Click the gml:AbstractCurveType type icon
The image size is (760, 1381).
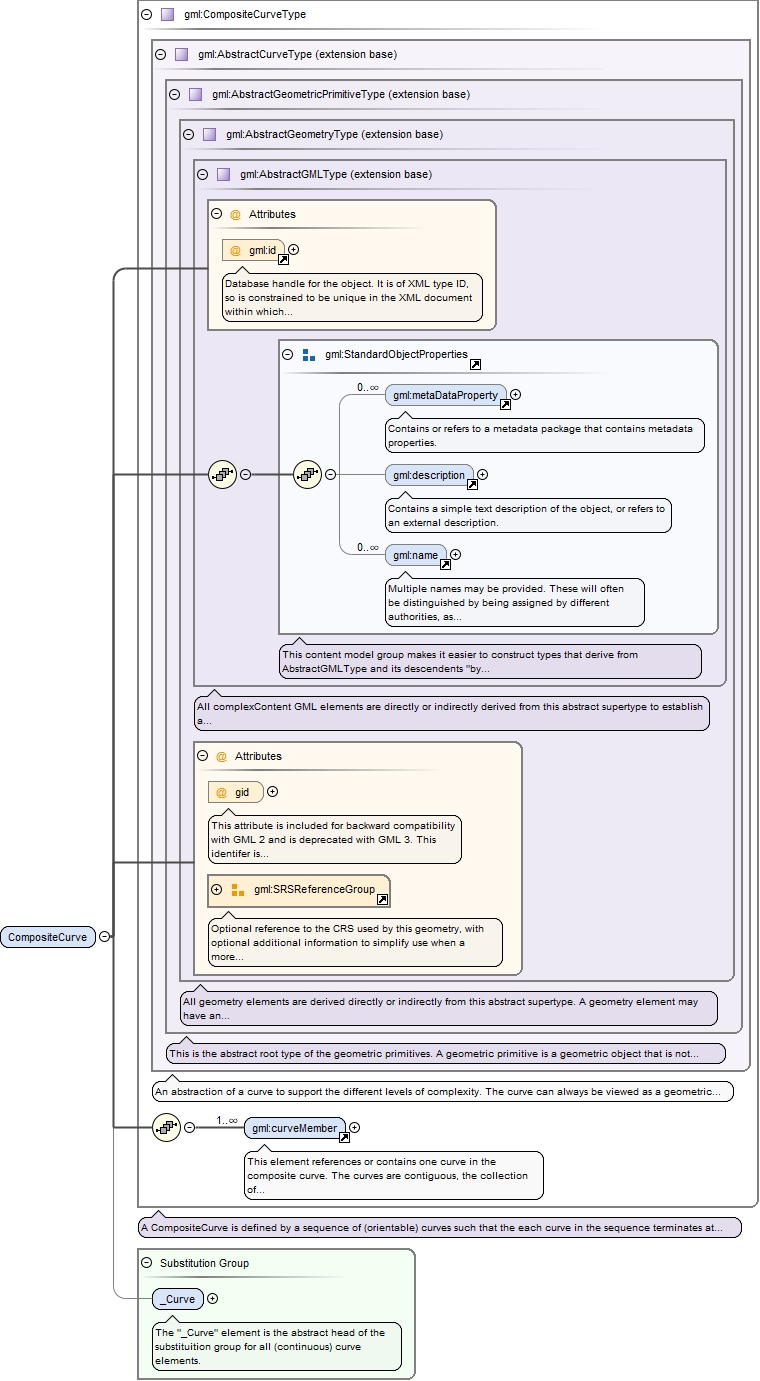pos(182,55)
